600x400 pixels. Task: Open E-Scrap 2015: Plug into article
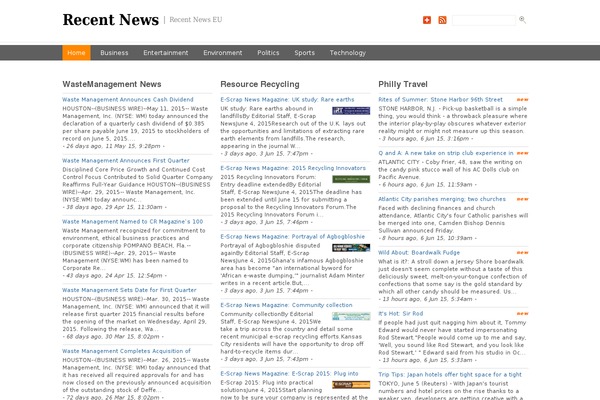(x=289, y=374)
